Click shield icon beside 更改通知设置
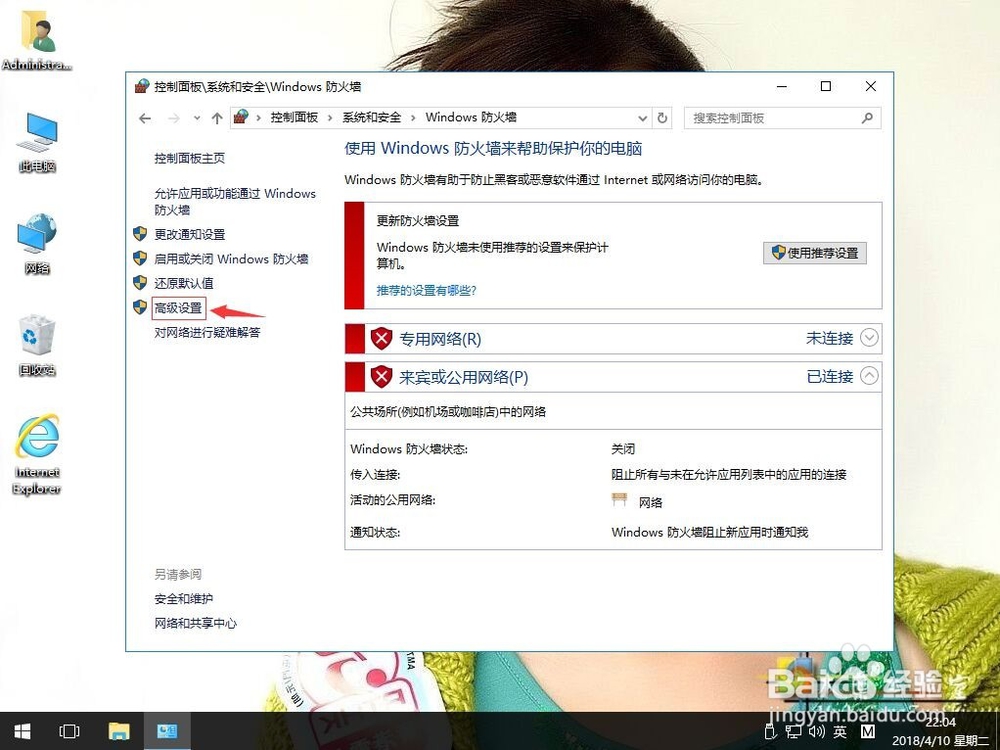 pos(140,234)
